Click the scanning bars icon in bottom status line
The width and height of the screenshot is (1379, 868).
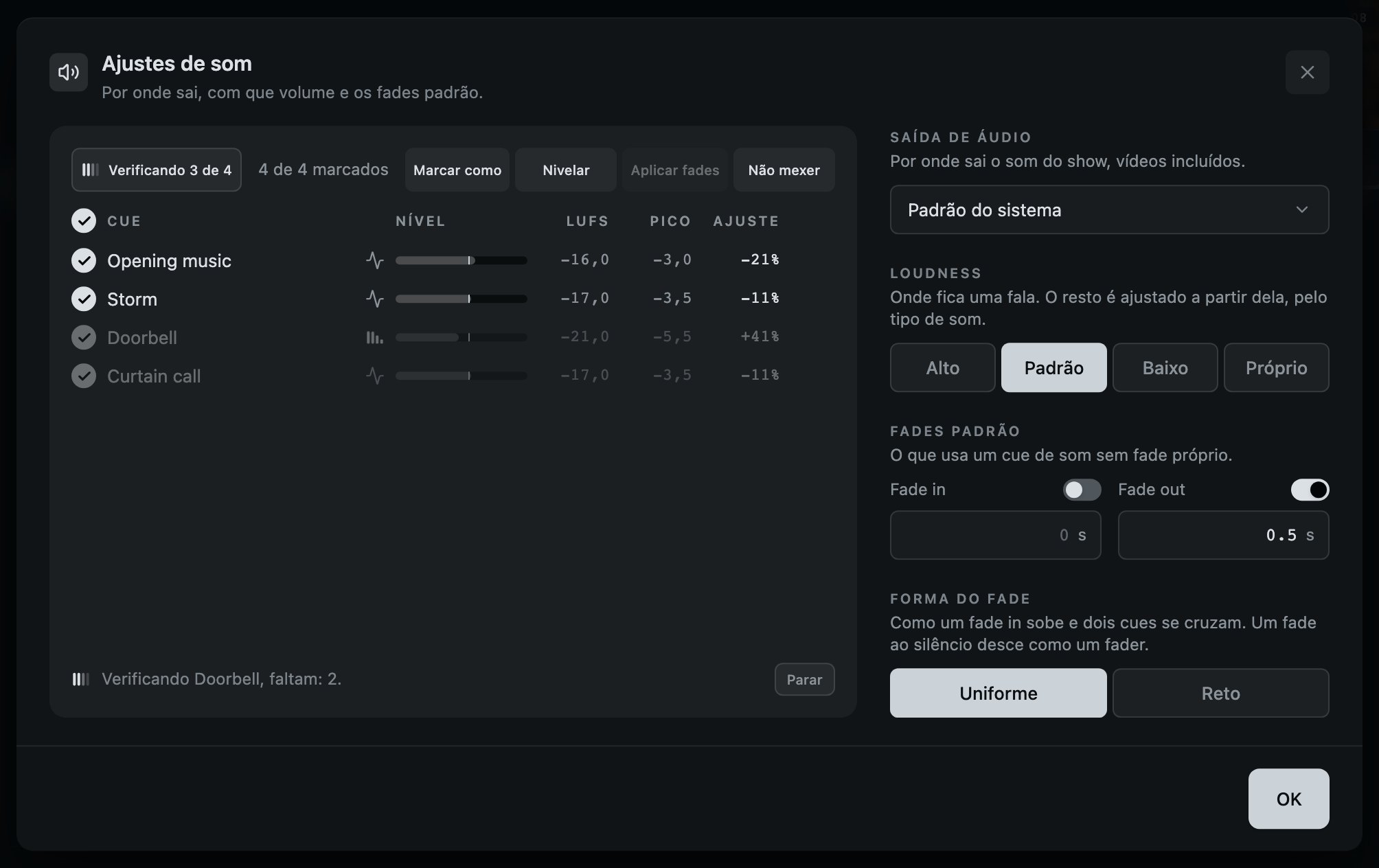(81, 679)
